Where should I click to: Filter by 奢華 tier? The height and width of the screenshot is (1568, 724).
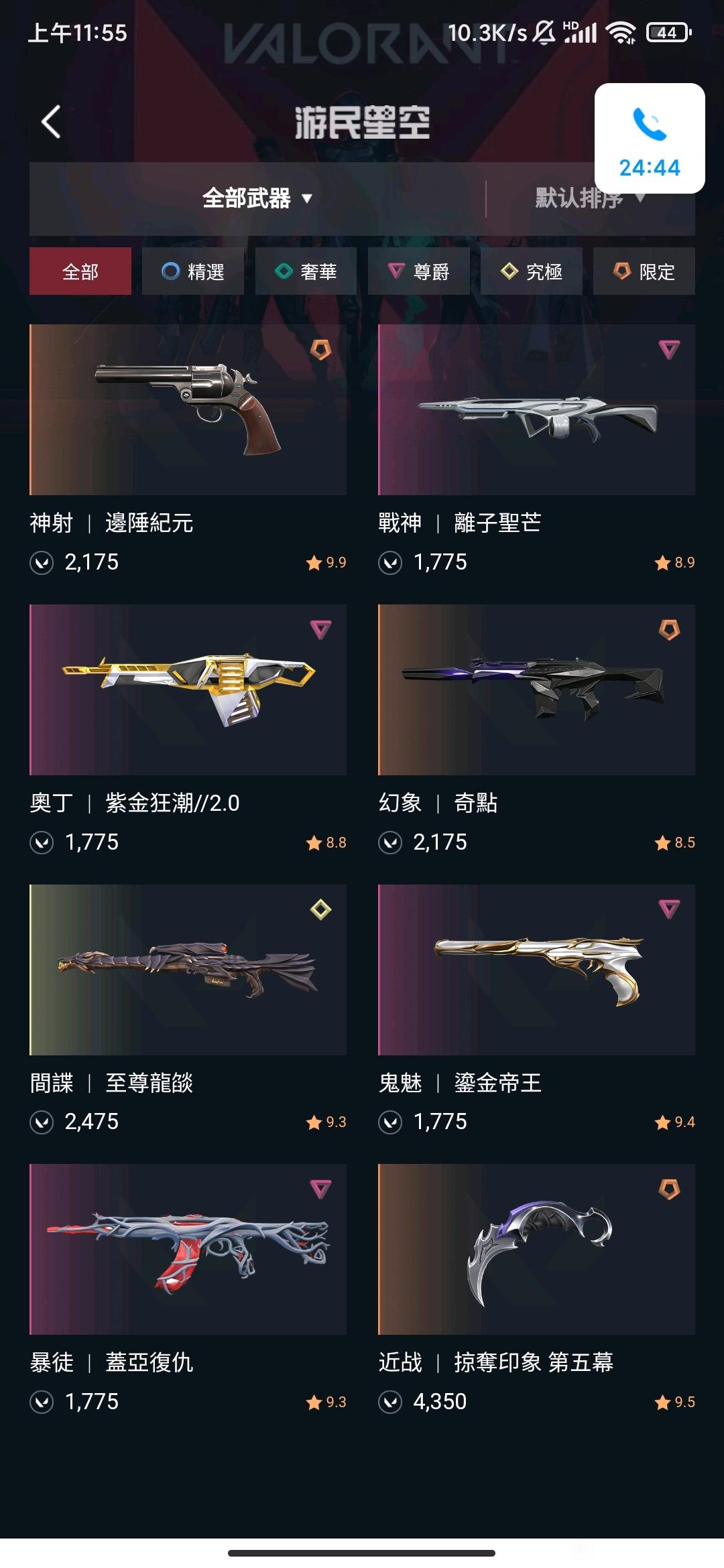coord(306,271)
